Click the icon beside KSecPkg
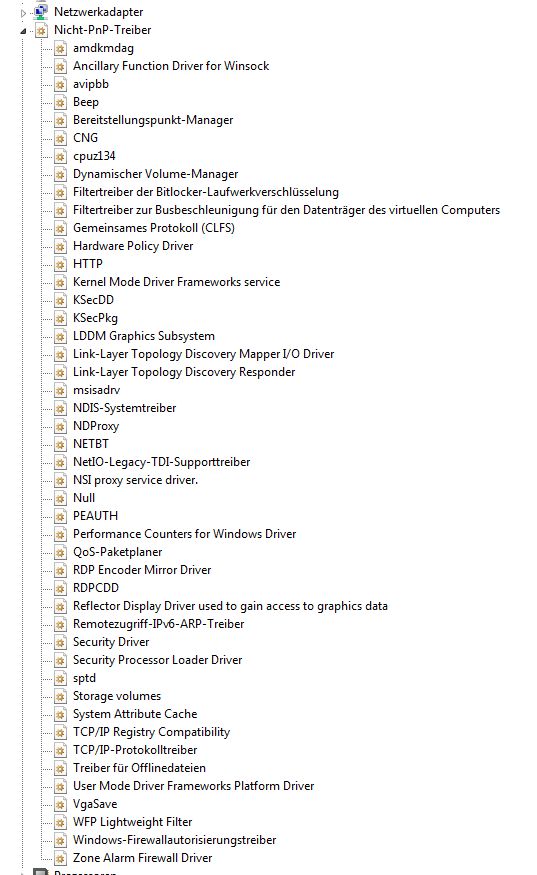The image size is (537, 875). coord(60,318)
